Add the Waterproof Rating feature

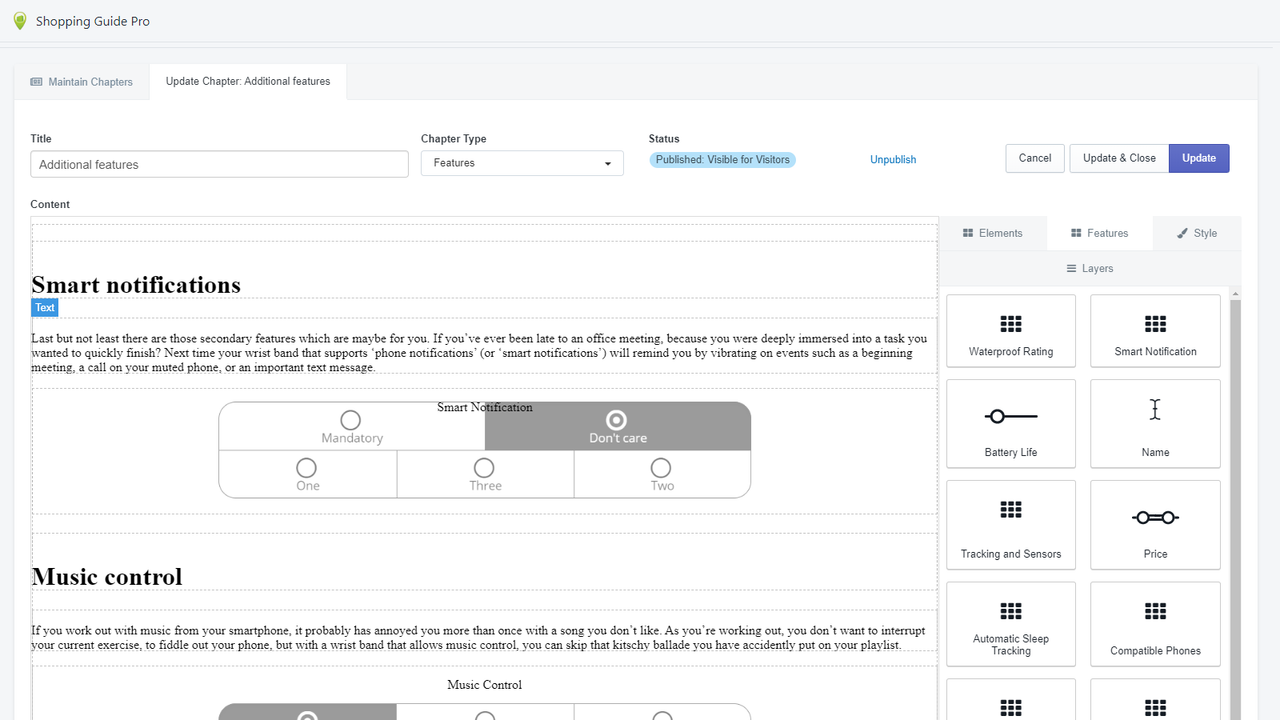pos(1010,330)
